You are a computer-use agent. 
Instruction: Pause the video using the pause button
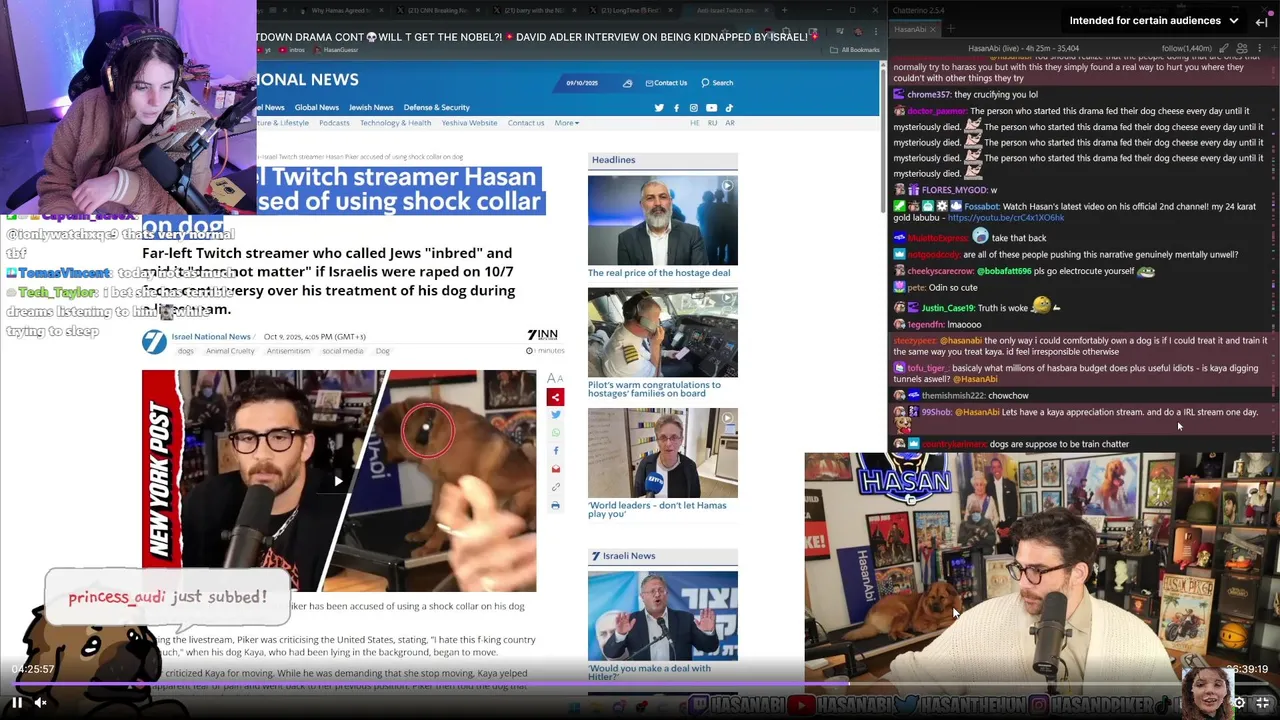(17, 703)
